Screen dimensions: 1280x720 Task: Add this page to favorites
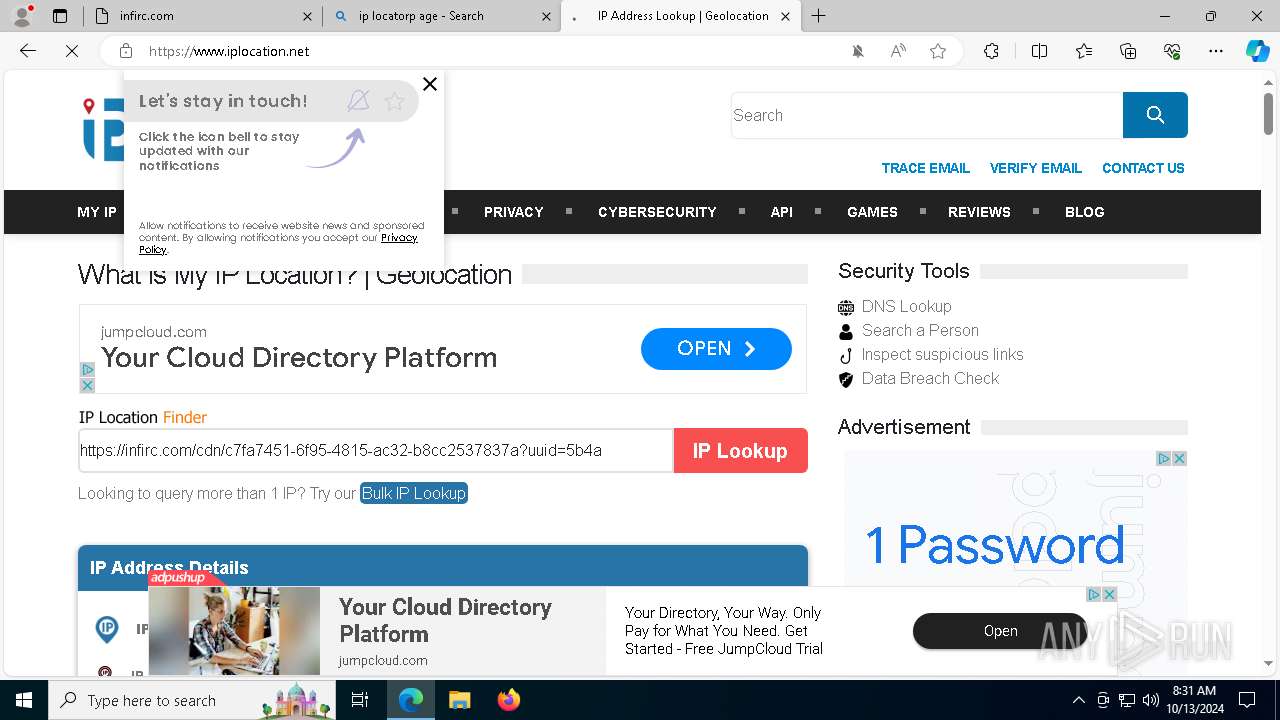pos(938,51)
